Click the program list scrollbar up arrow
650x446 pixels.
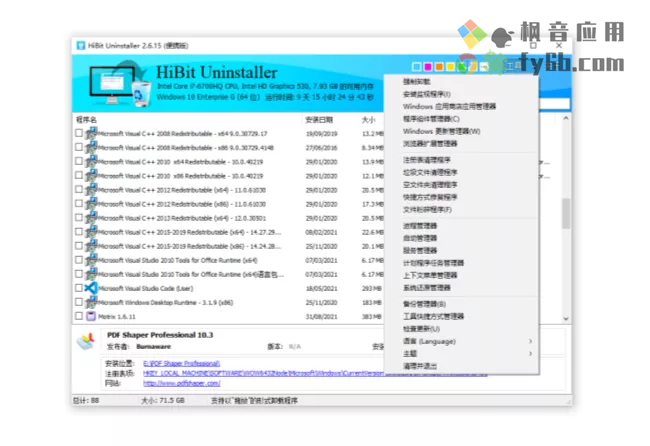[566, 119]
